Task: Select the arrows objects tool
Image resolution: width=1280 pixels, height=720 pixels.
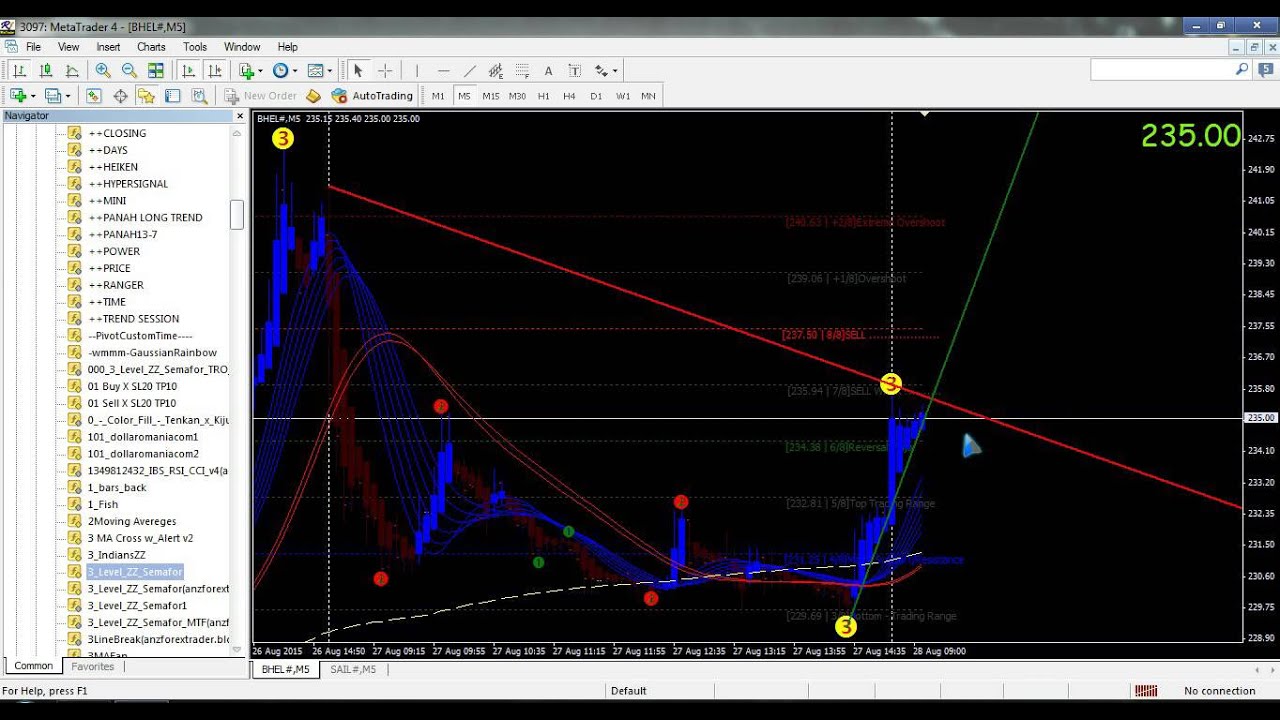Action: pyautogui.click(x=600, y=70)
